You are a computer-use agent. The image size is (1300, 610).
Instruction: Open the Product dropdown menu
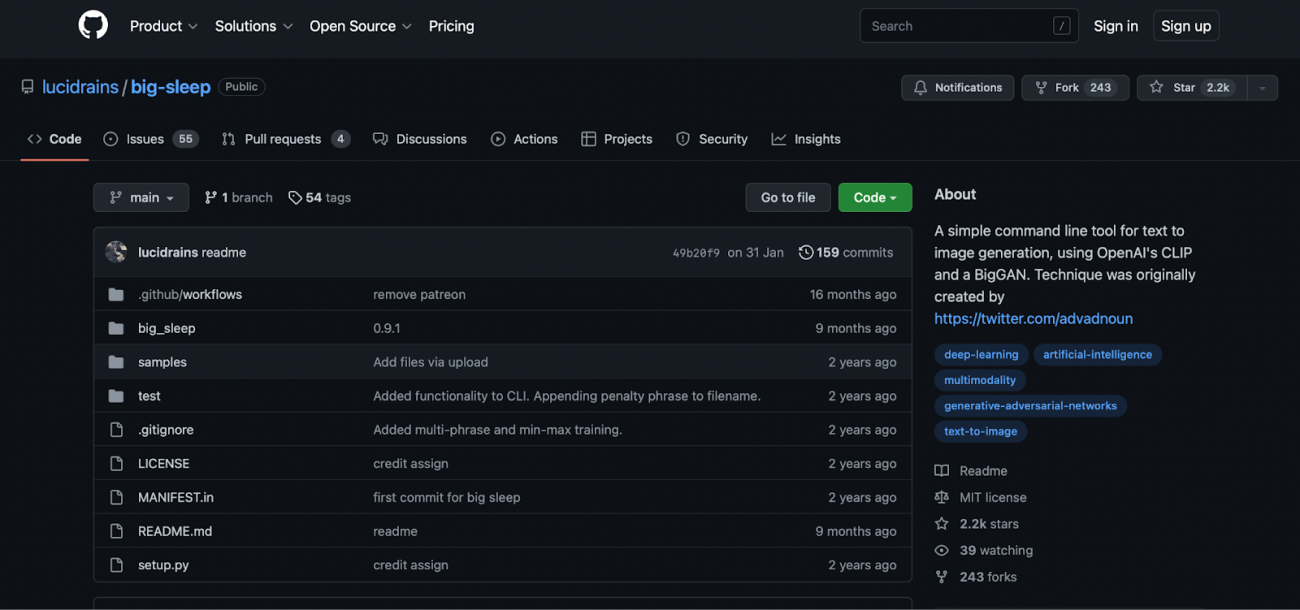coord(164,26)
